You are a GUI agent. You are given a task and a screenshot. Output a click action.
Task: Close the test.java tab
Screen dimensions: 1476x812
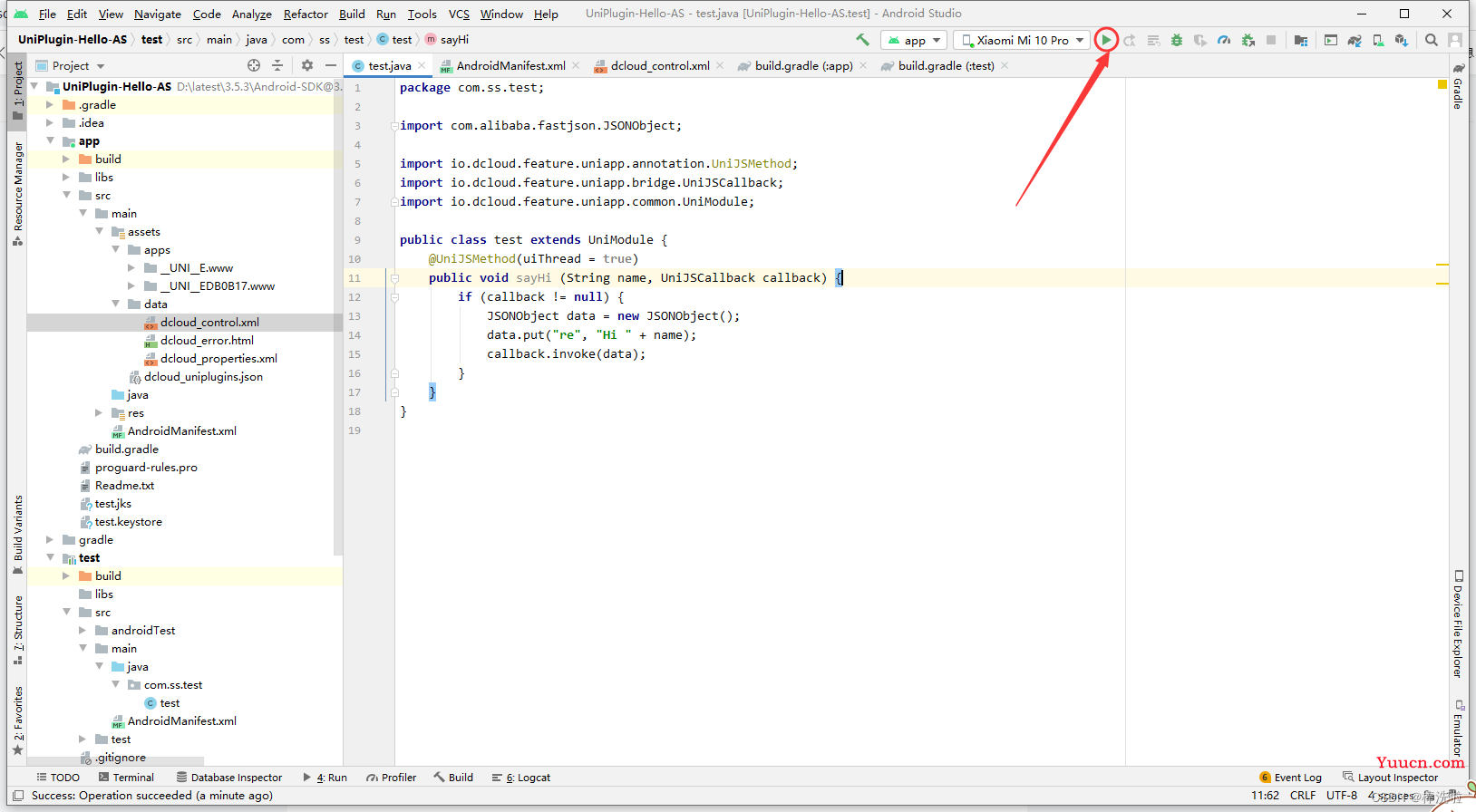click(x=422, y=65)
